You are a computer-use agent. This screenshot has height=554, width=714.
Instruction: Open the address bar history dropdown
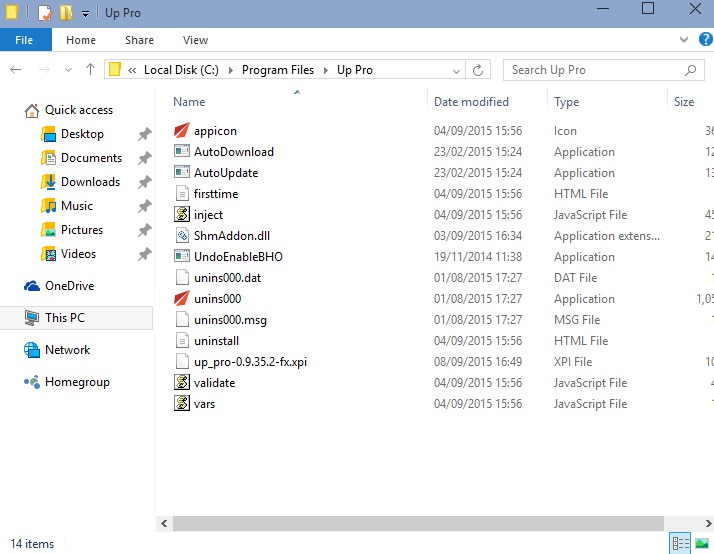click(x=455, y=70)
